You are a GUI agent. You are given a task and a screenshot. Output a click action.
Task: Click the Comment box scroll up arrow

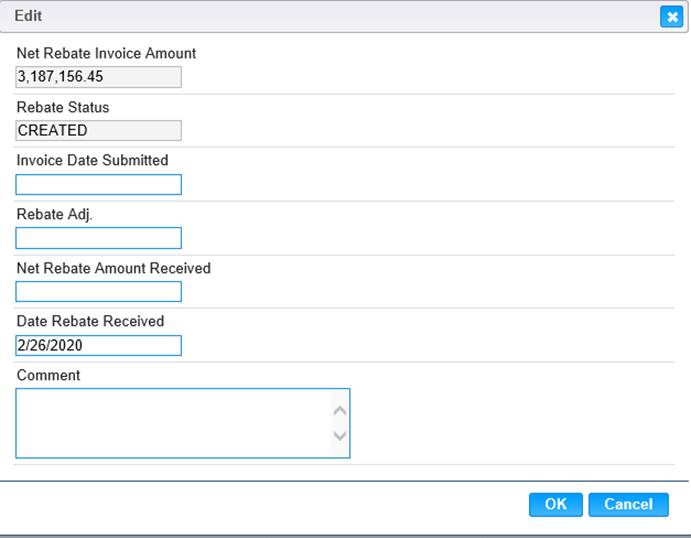(340, 411)
